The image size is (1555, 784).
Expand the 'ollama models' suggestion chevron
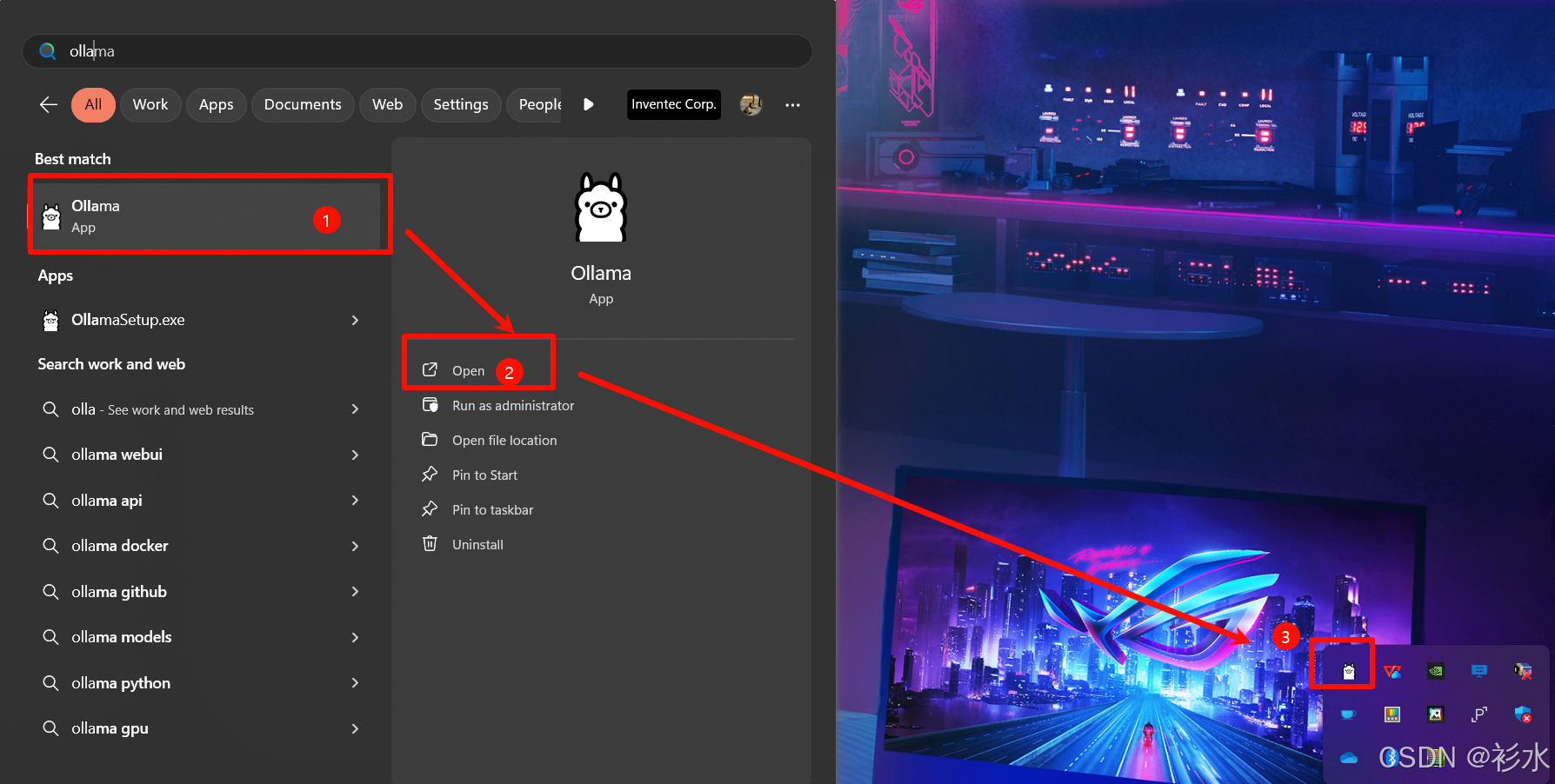[355, 637]
